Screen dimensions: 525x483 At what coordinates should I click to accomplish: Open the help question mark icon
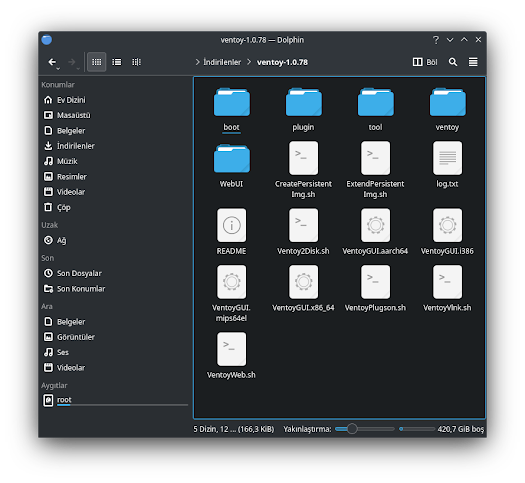pos(436,40)
